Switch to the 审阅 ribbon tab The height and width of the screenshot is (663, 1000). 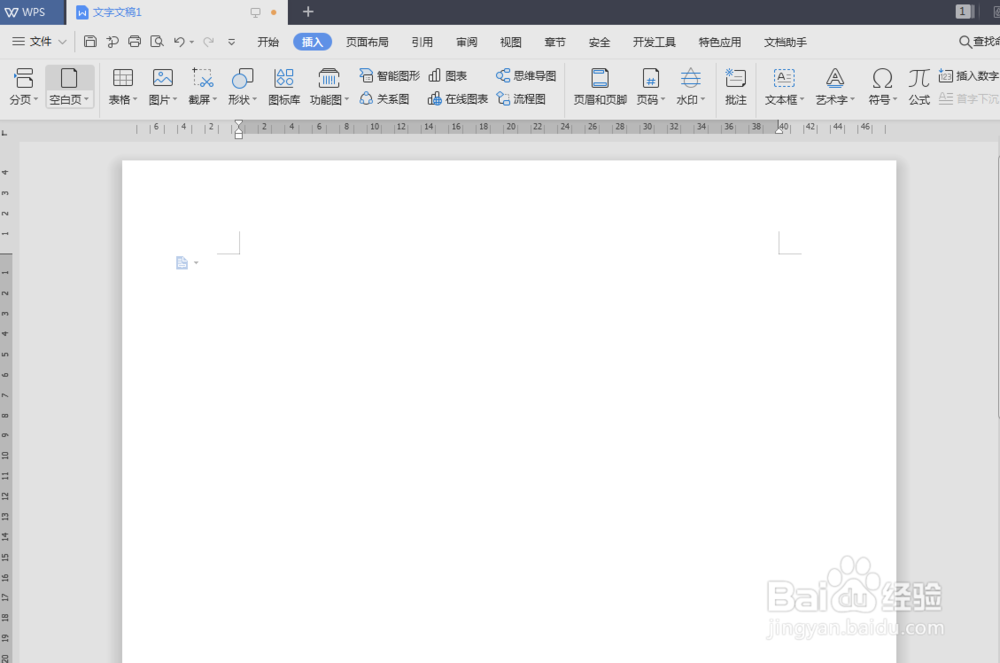point(466,42)
